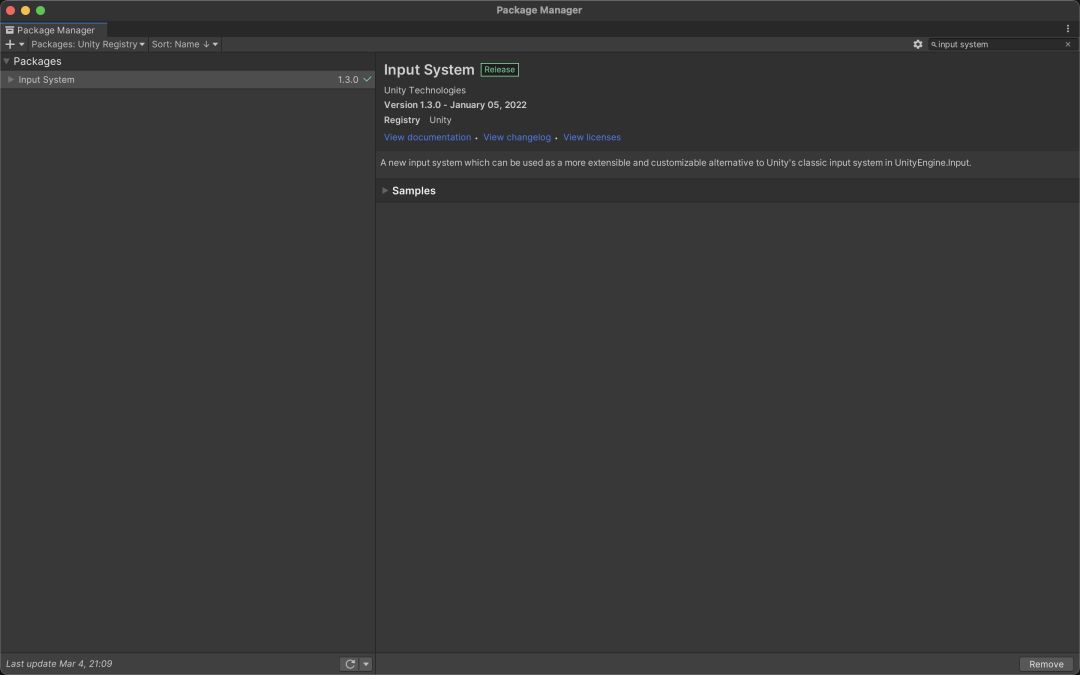Screen dimensions: 1080x675
Task: Refresh the package list
Action: pyautogui.click(x=350, y=664)
